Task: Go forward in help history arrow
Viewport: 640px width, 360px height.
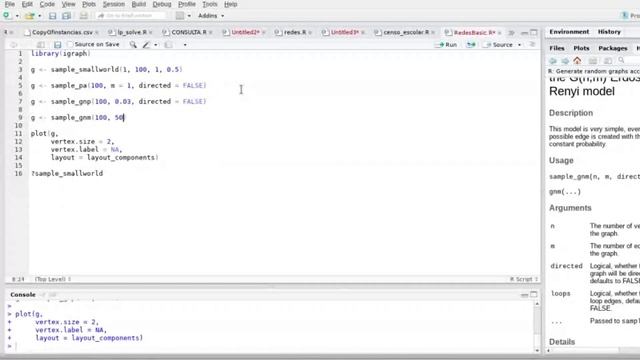Action: [565, 61]
